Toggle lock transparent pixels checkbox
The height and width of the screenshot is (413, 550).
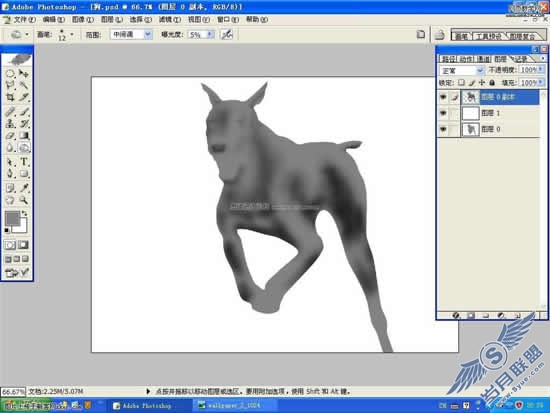tap(461, 83)
